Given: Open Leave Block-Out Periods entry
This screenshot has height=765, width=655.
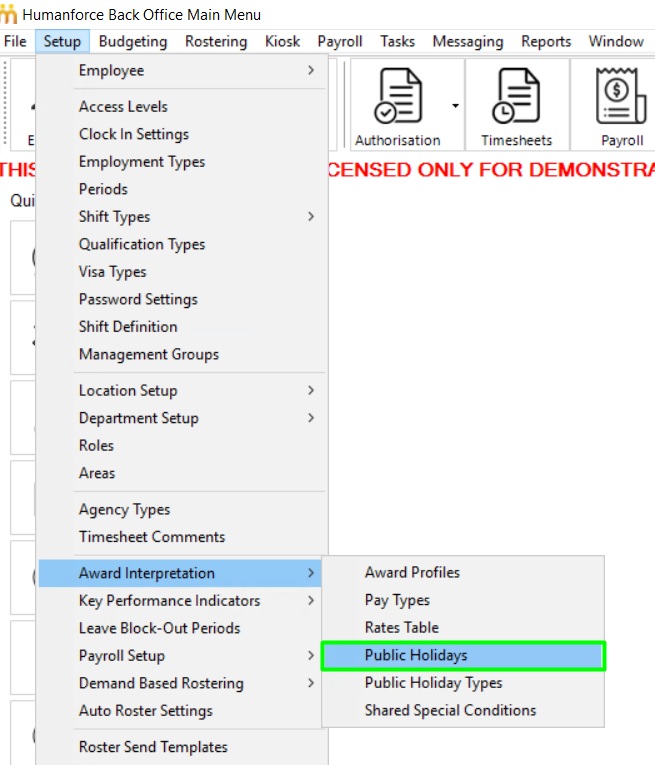Looking at the screenshot, I should coord(180,628).
